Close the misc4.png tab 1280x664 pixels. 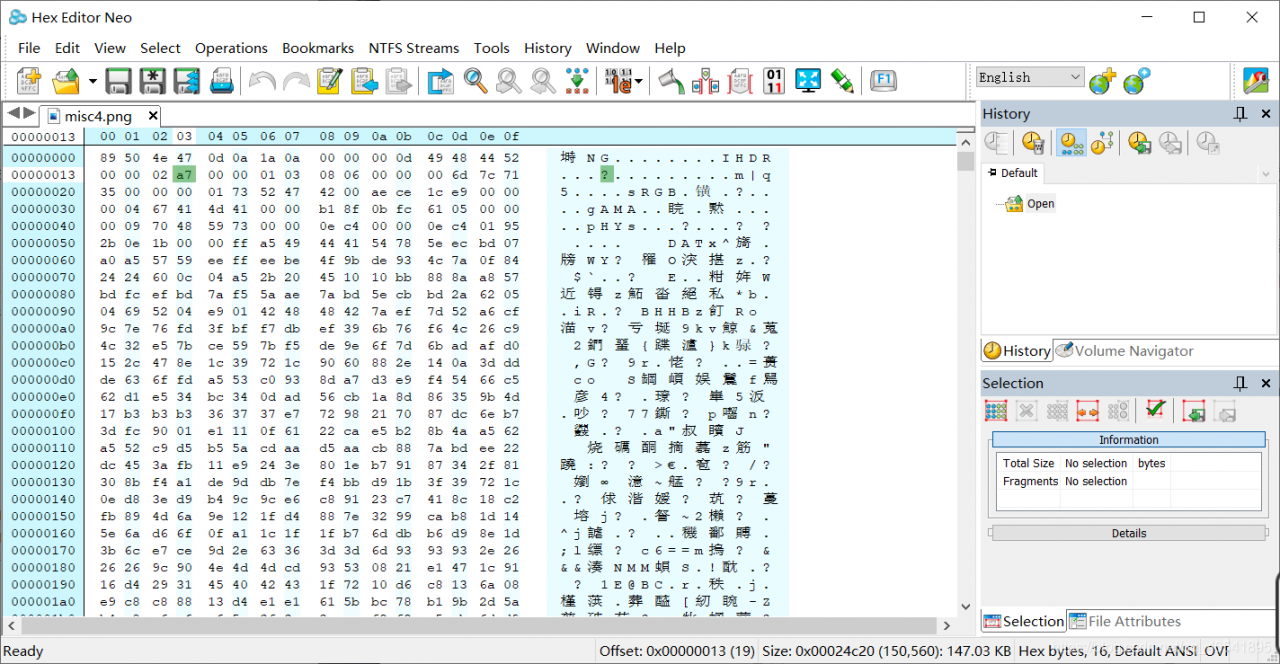pos(153,116)
